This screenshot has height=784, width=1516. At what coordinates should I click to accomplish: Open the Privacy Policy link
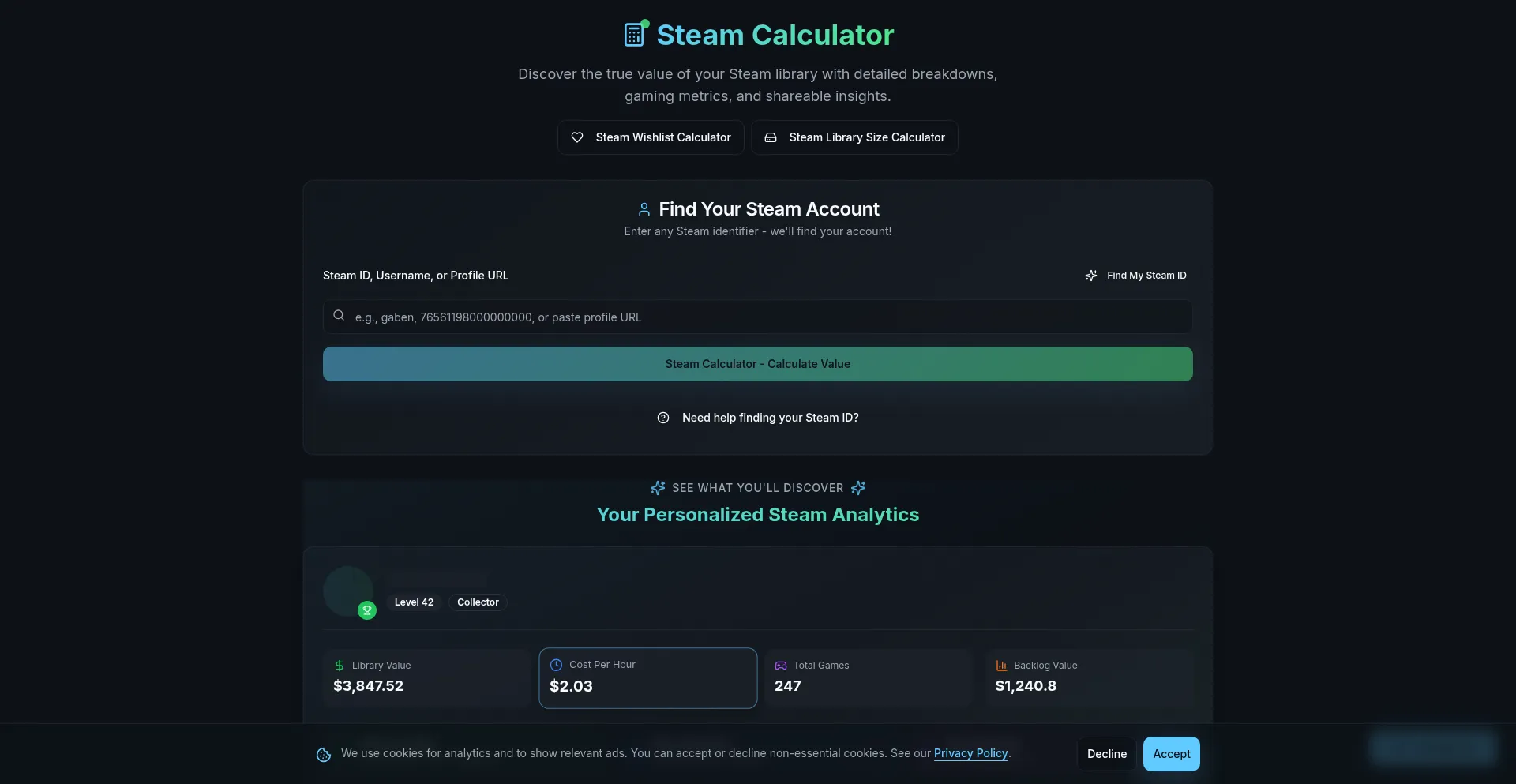970,753
